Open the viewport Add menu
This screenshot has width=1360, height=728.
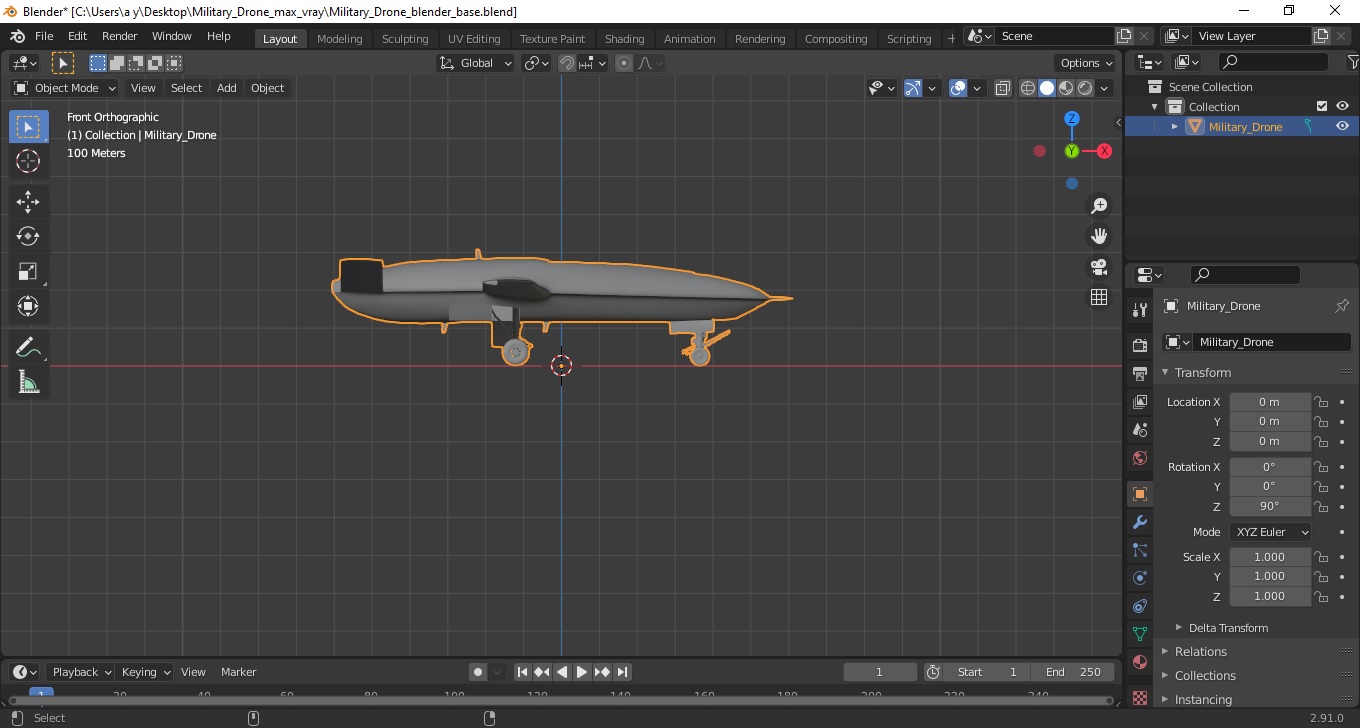(227, 88)
